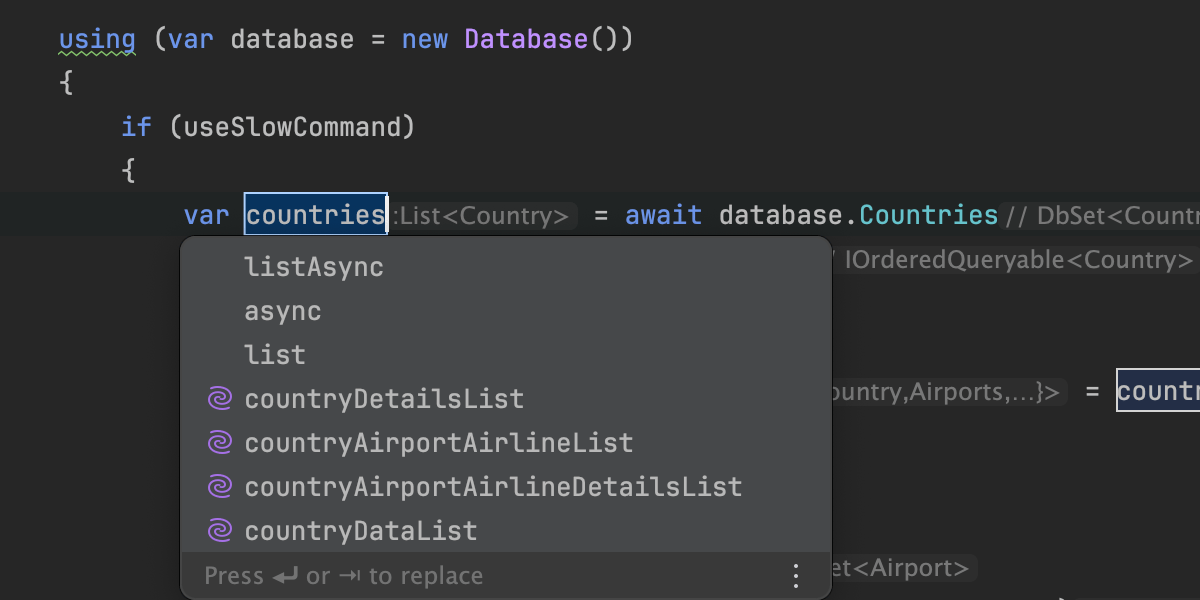Click the AI icon beside countryAirportAirlineDetailsList

tap(219, 487)
